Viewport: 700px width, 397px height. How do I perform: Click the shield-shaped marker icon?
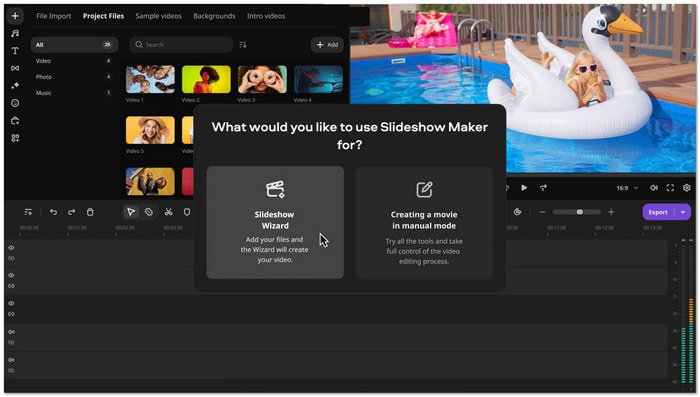pos(187,212)
